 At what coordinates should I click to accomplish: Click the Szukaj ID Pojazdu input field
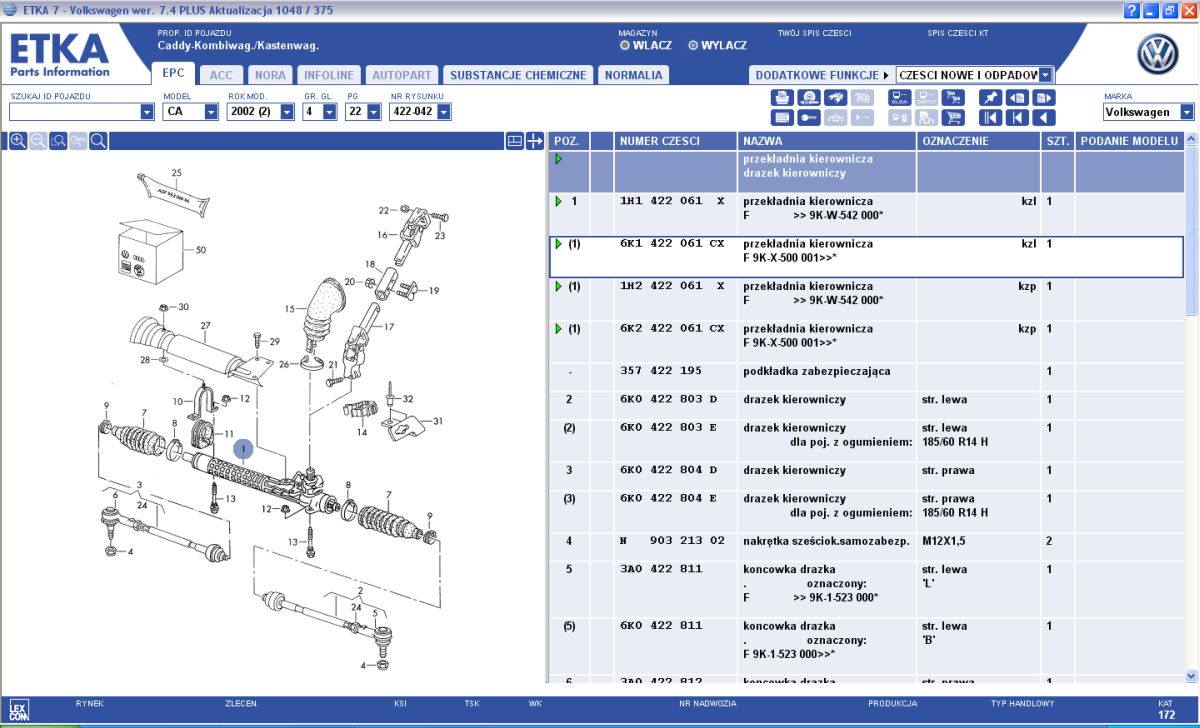click(x=75, y=112)
